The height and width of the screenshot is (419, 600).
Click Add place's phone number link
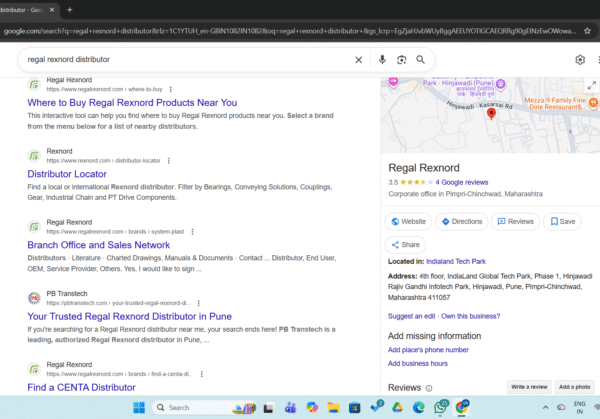tap(428, 350)
